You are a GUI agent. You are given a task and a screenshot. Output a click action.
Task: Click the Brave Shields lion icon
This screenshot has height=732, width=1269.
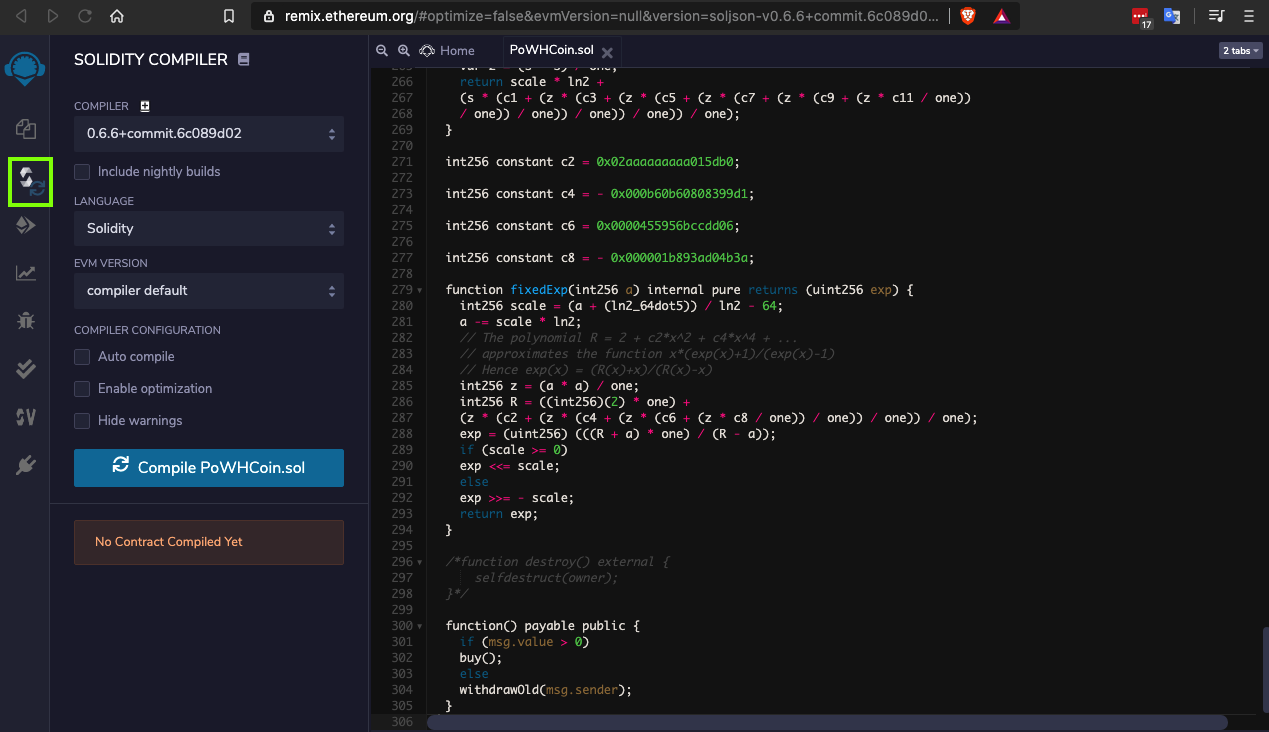tap(967, 16)
